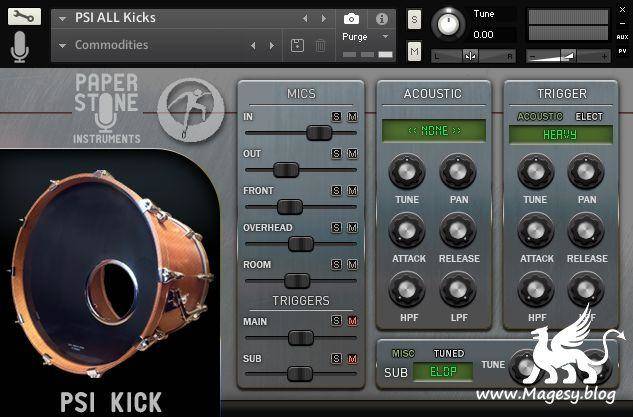
Task: Adjust the OUT mic level slider
Action: tap(286, 170)
